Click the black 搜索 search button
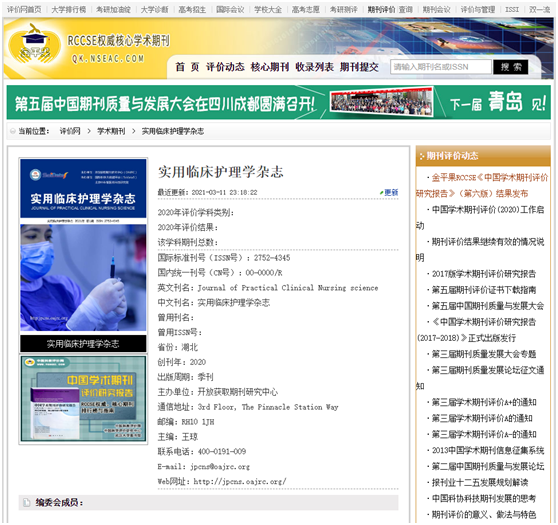The height and width of the screenshot is (525, 558). coord(511,67)
